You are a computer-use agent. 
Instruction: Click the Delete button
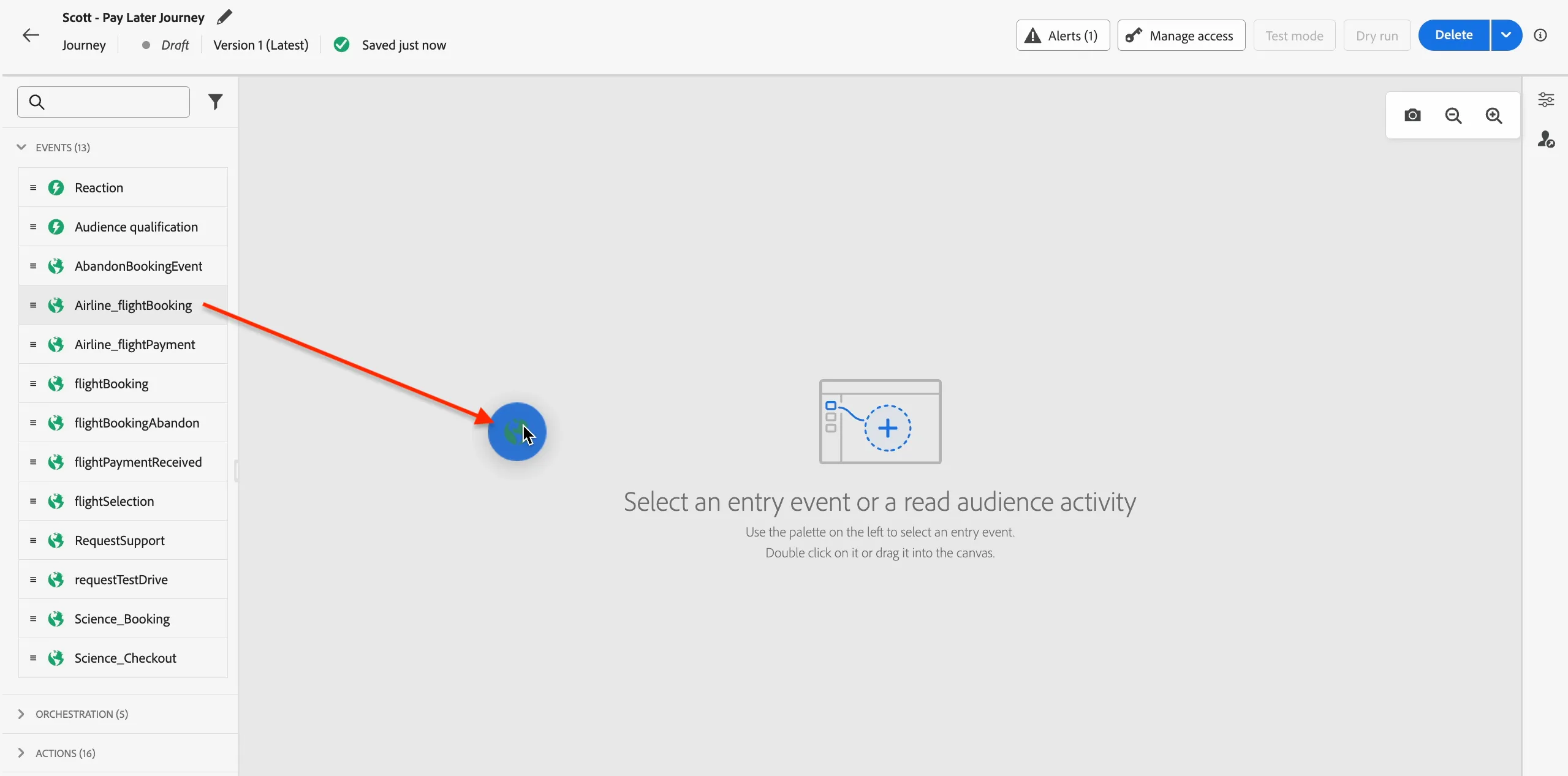click(x=1453, y=36)
